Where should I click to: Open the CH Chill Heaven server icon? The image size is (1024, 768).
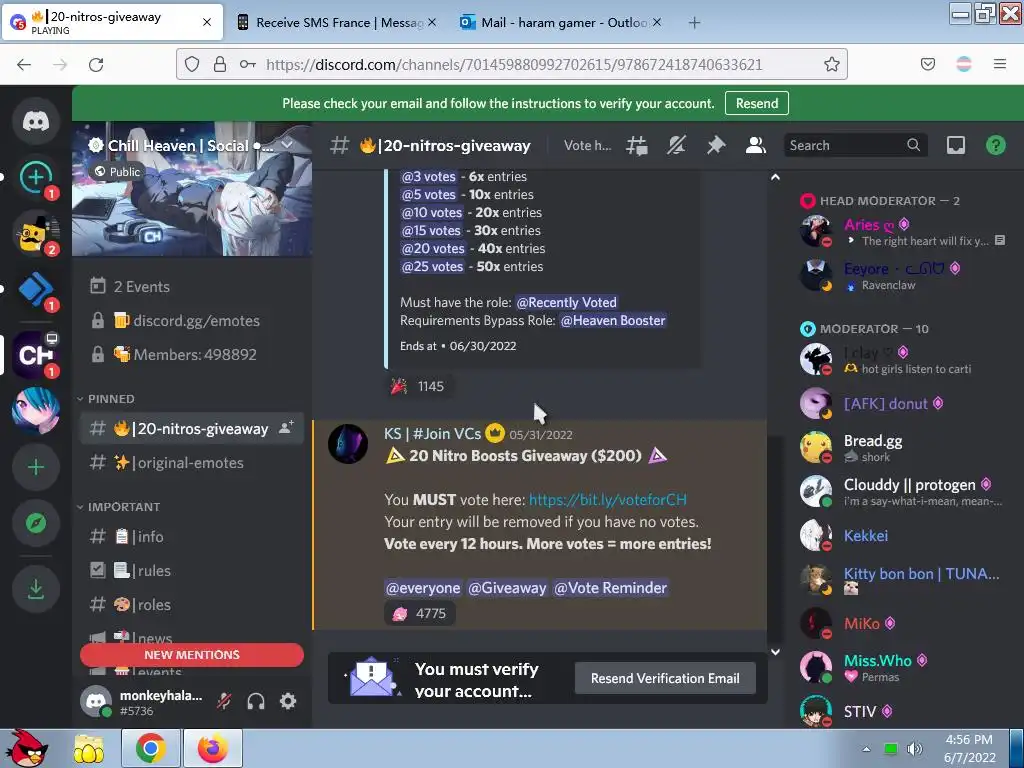36,355
